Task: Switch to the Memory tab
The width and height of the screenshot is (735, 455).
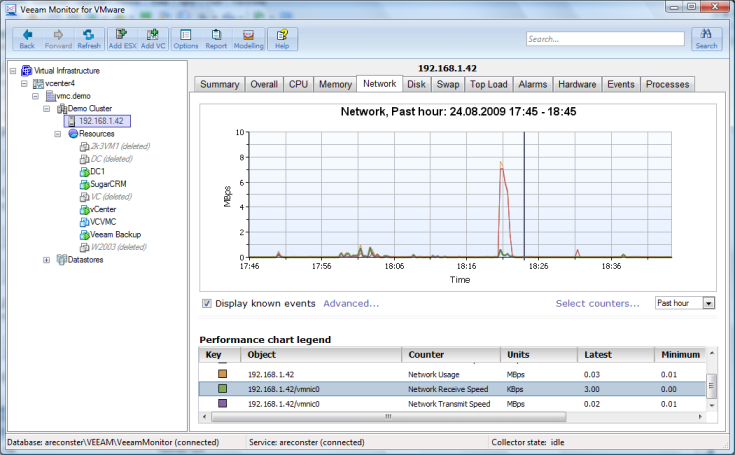Action: click(x=335, y=85)
